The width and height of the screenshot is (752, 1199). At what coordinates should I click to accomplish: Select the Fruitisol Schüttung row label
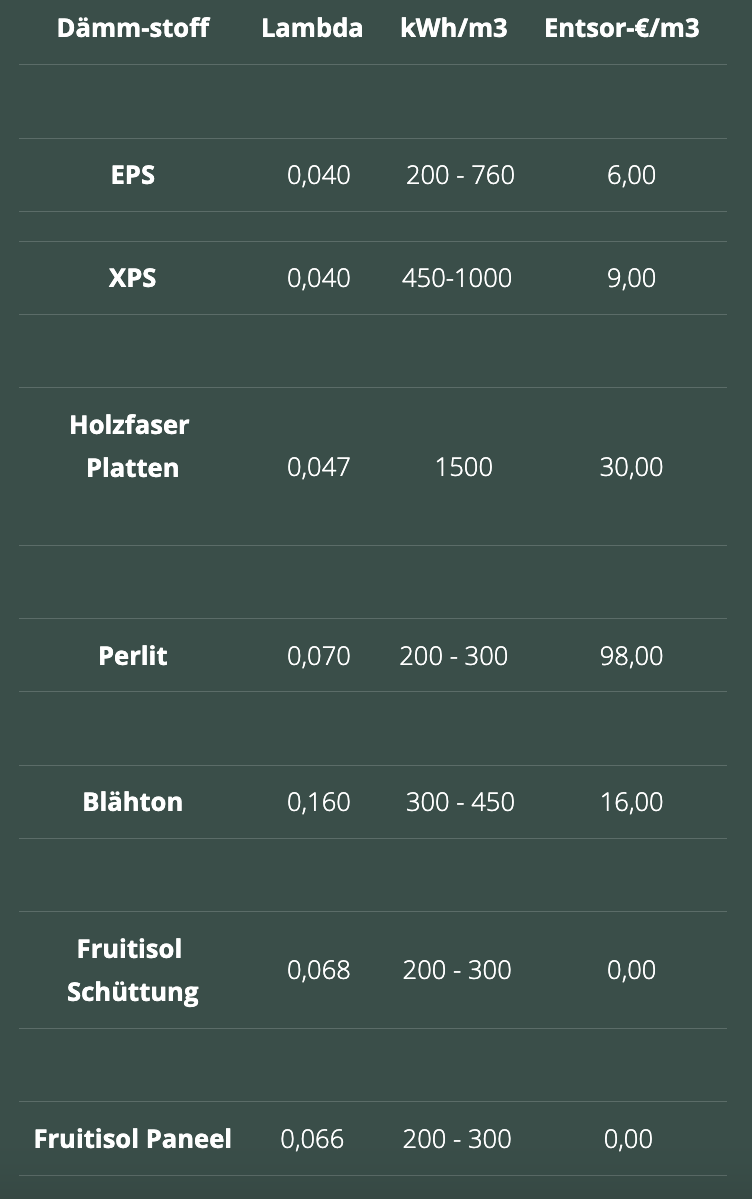[x=132, y=970]
